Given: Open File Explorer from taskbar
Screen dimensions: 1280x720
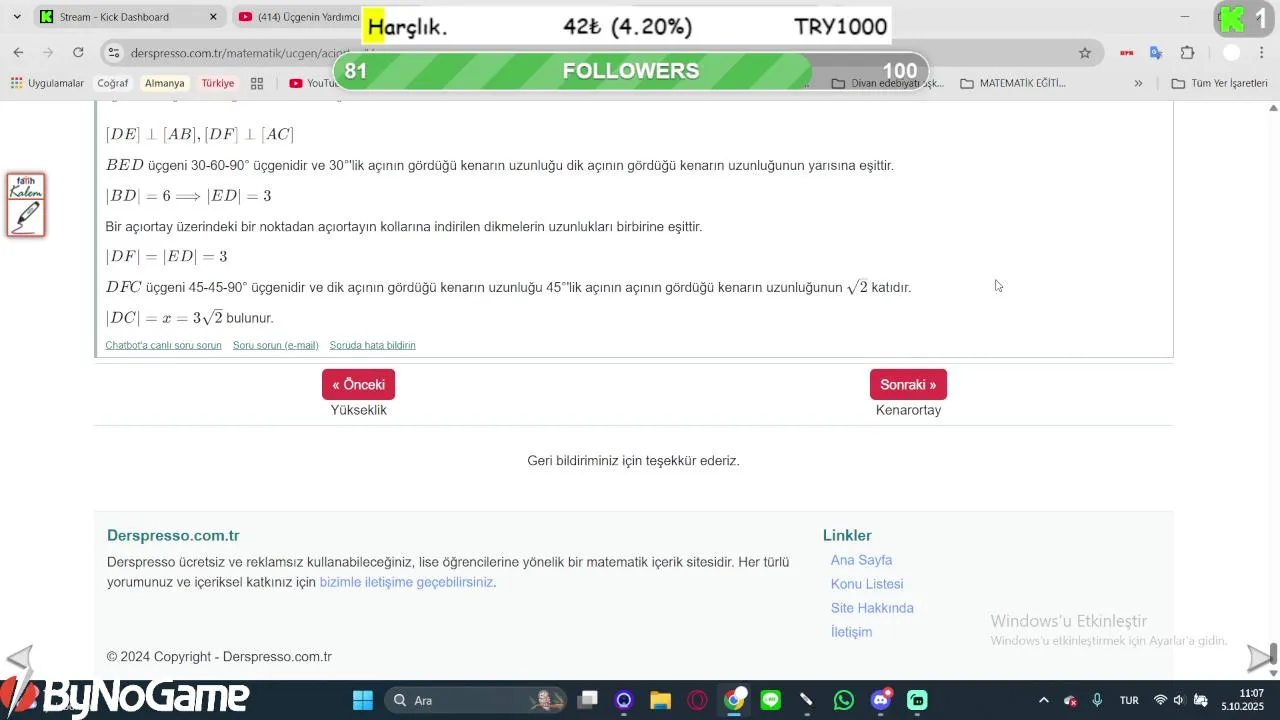Looking at the screenshot, I should (x=660, y=700).
